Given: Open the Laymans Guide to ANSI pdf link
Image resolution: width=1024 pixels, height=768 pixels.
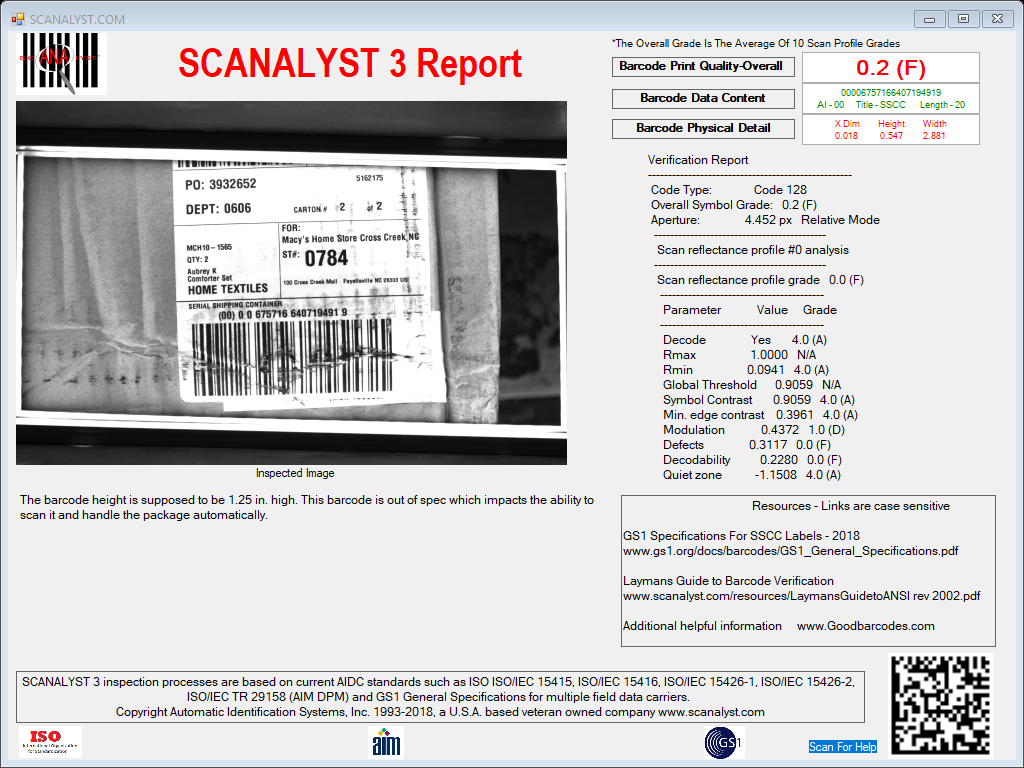Looking at the screenshot, I should (x=801, y=596).
